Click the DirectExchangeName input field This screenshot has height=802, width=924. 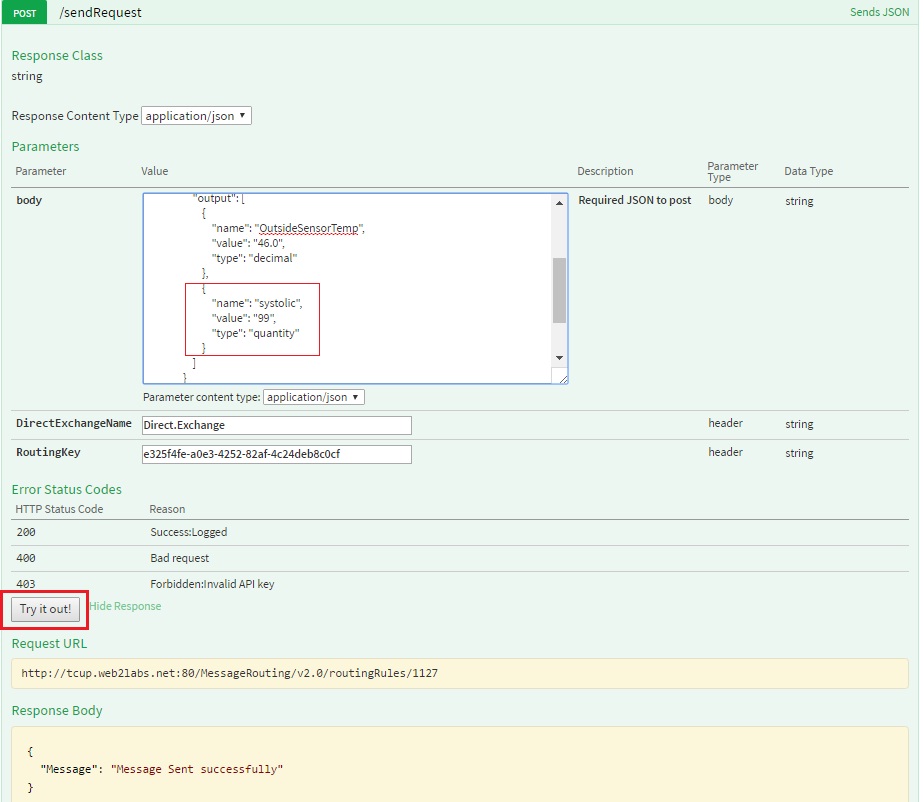point(277,425)
